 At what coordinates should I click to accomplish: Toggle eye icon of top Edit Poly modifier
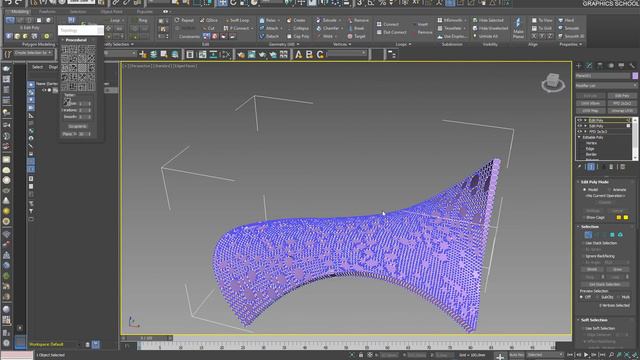click(x=580, y=120)
